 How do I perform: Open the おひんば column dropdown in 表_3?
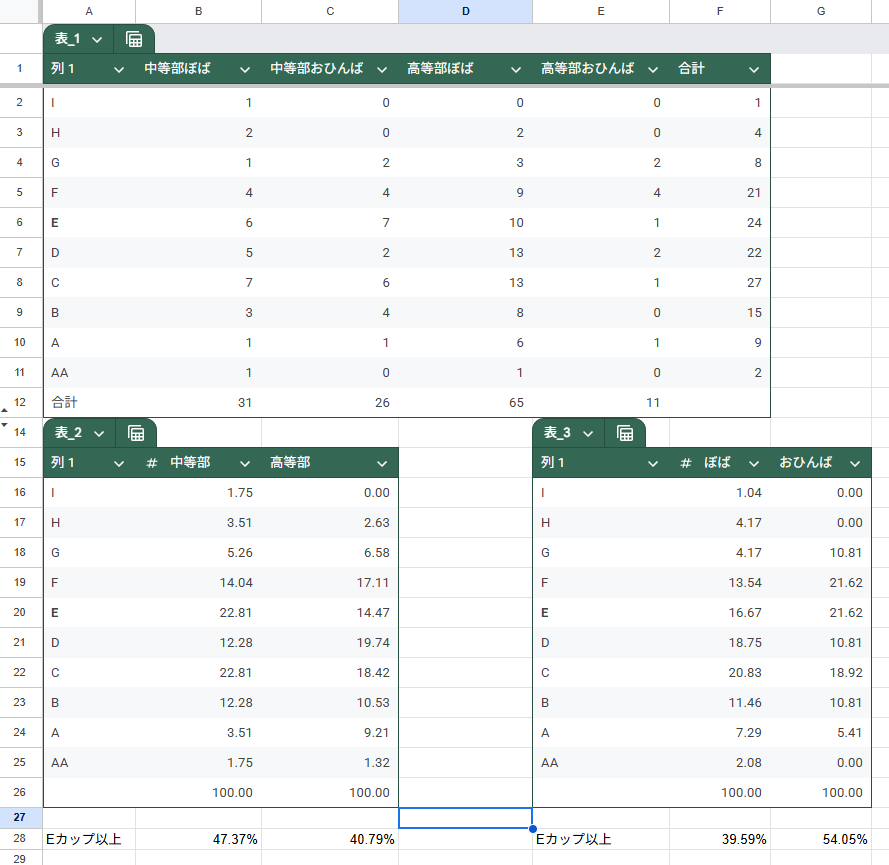(x=855, y=463)
